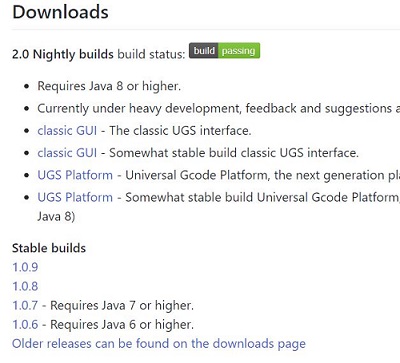Screen dimensions: 400x363
Task: Click the "build status:" label
Action: [151, 54]
